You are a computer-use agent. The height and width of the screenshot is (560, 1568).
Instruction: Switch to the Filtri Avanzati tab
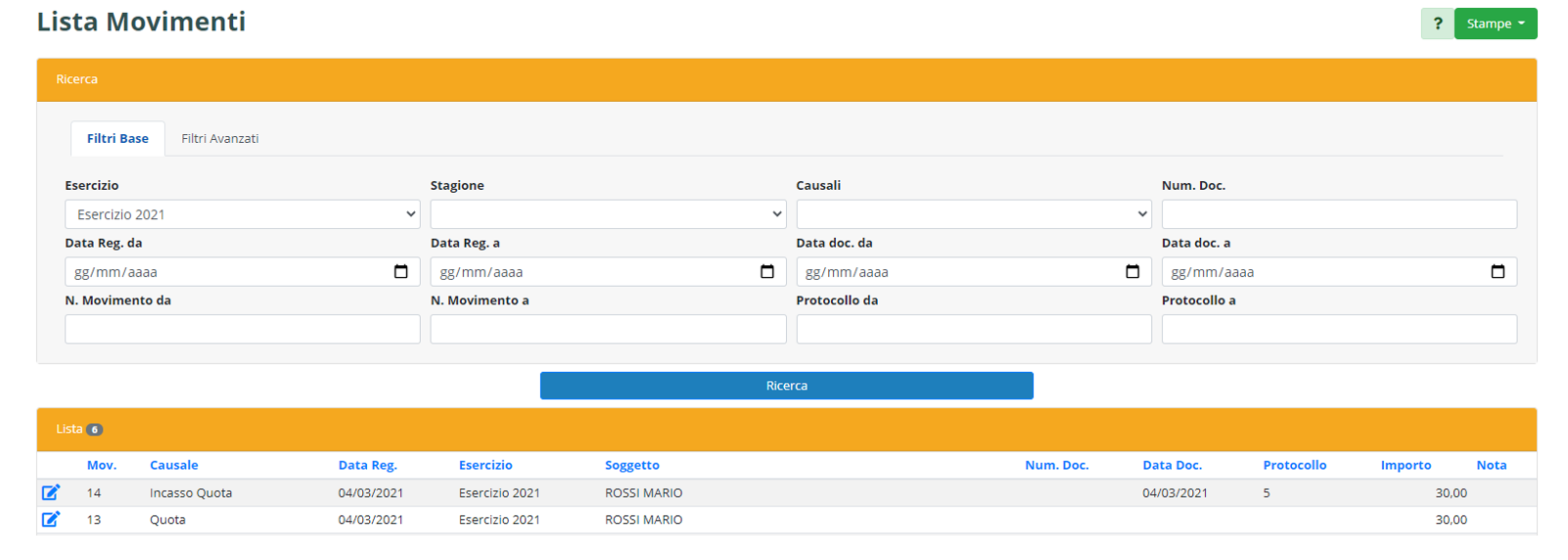(x=220, y=139)
